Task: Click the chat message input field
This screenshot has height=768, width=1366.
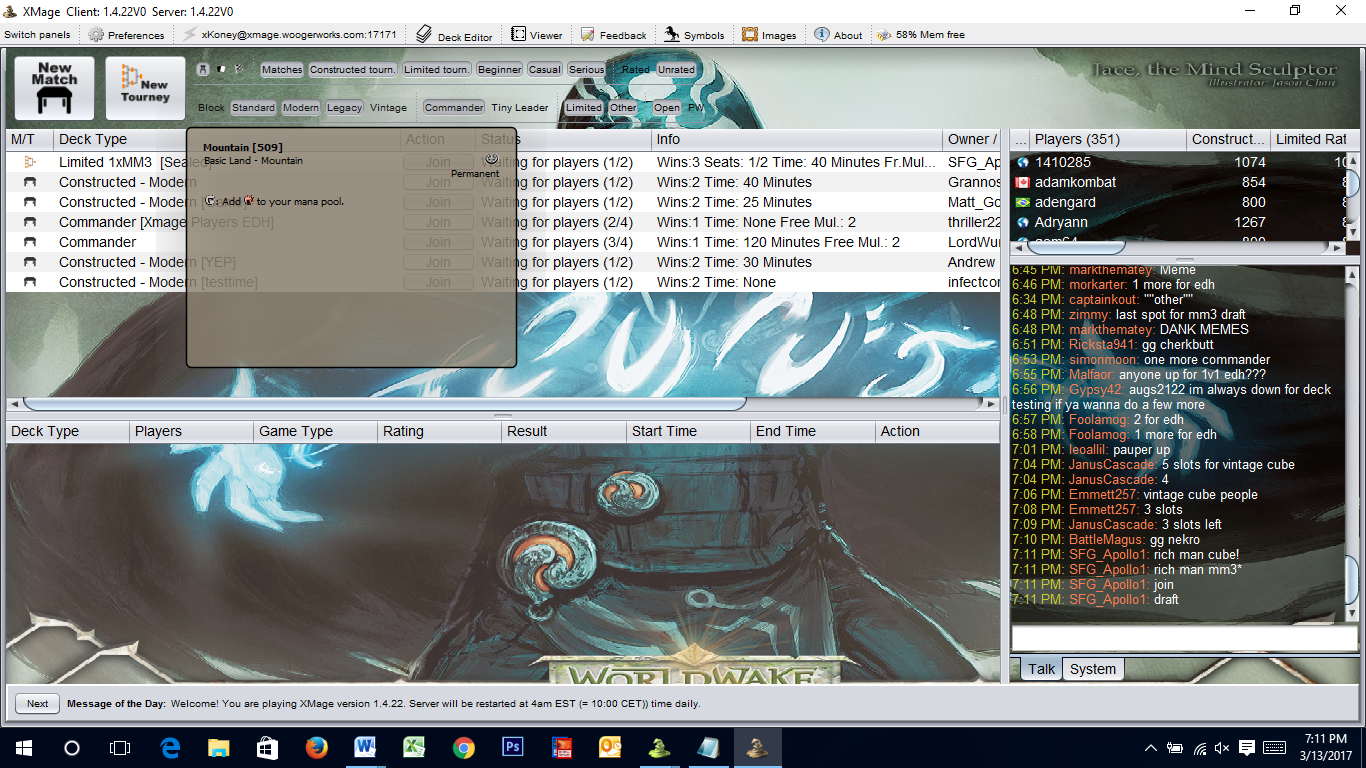Action: tap(1184, 639)
